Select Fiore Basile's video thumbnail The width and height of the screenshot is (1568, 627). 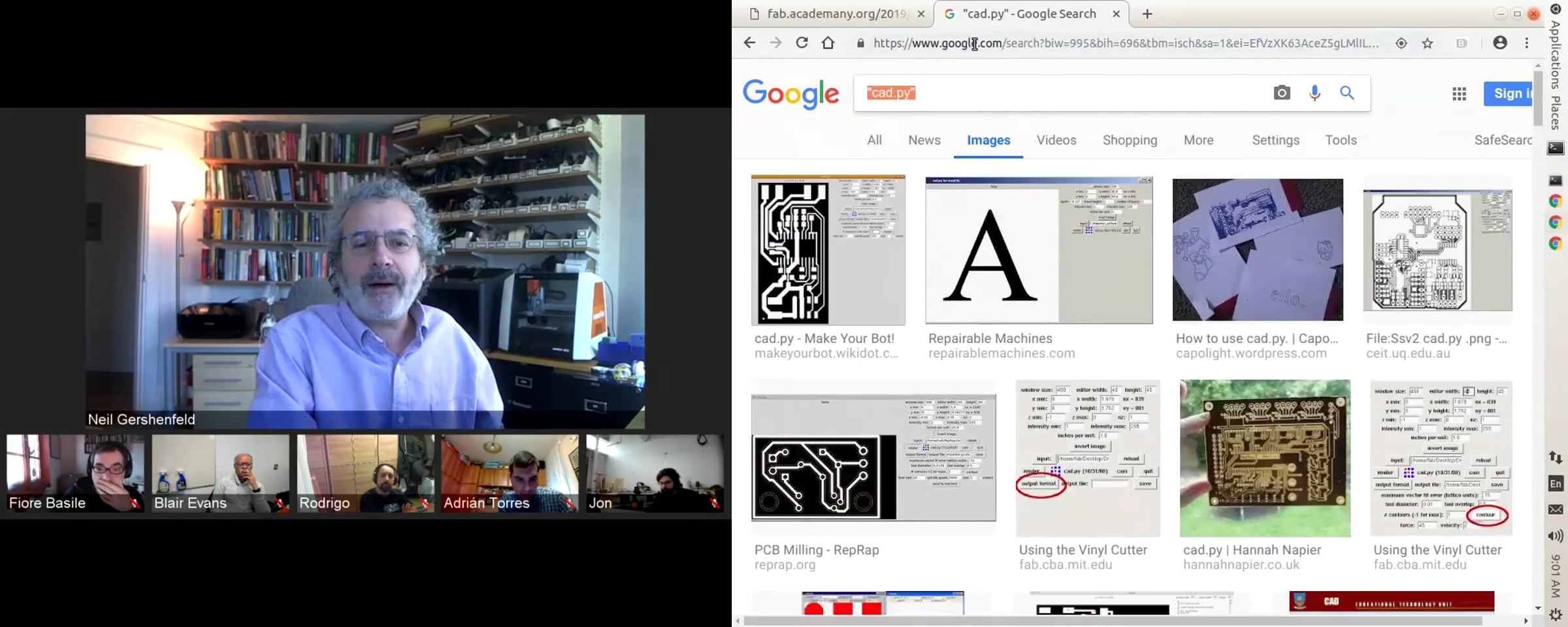(75, 474)
